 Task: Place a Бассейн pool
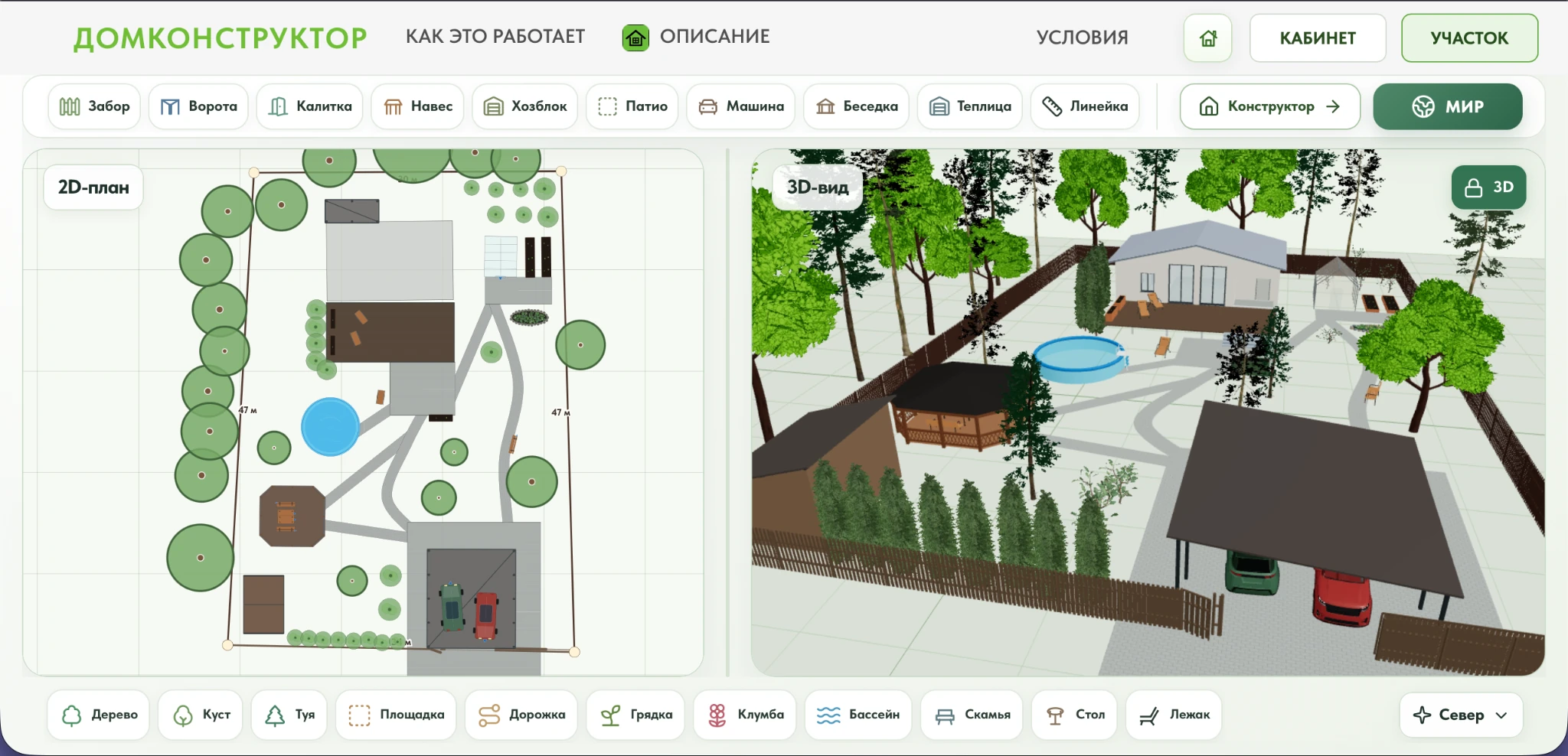click(x=857, y=715)
